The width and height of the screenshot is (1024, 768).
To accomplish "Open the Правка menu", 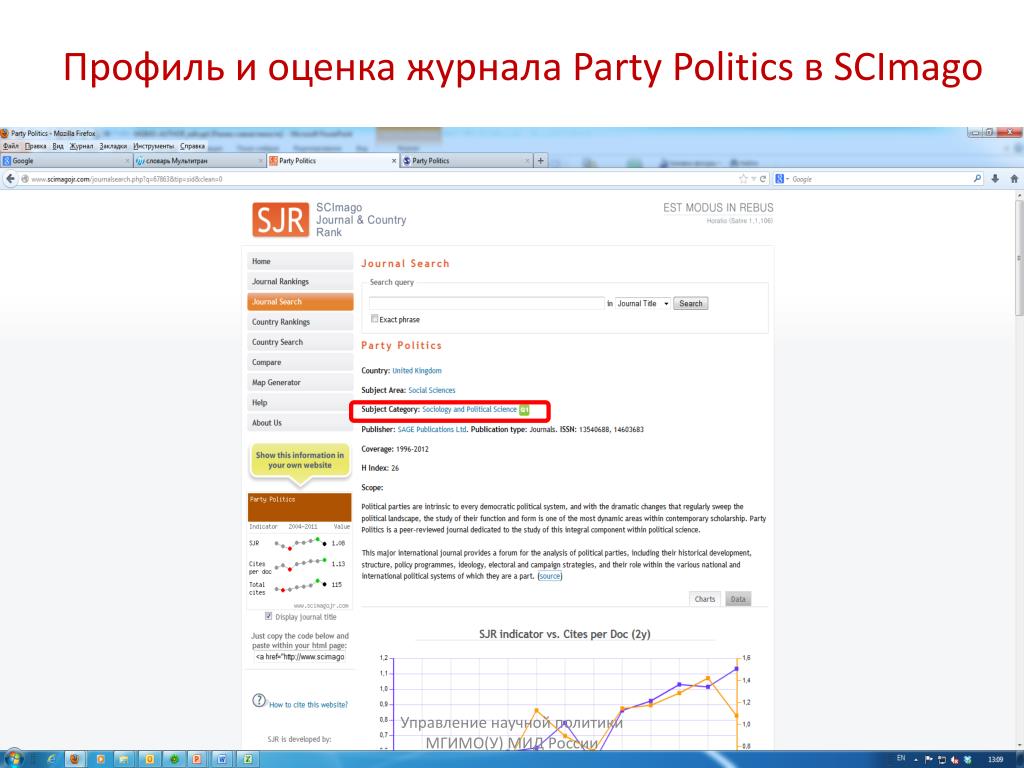I will pos(35,146).
